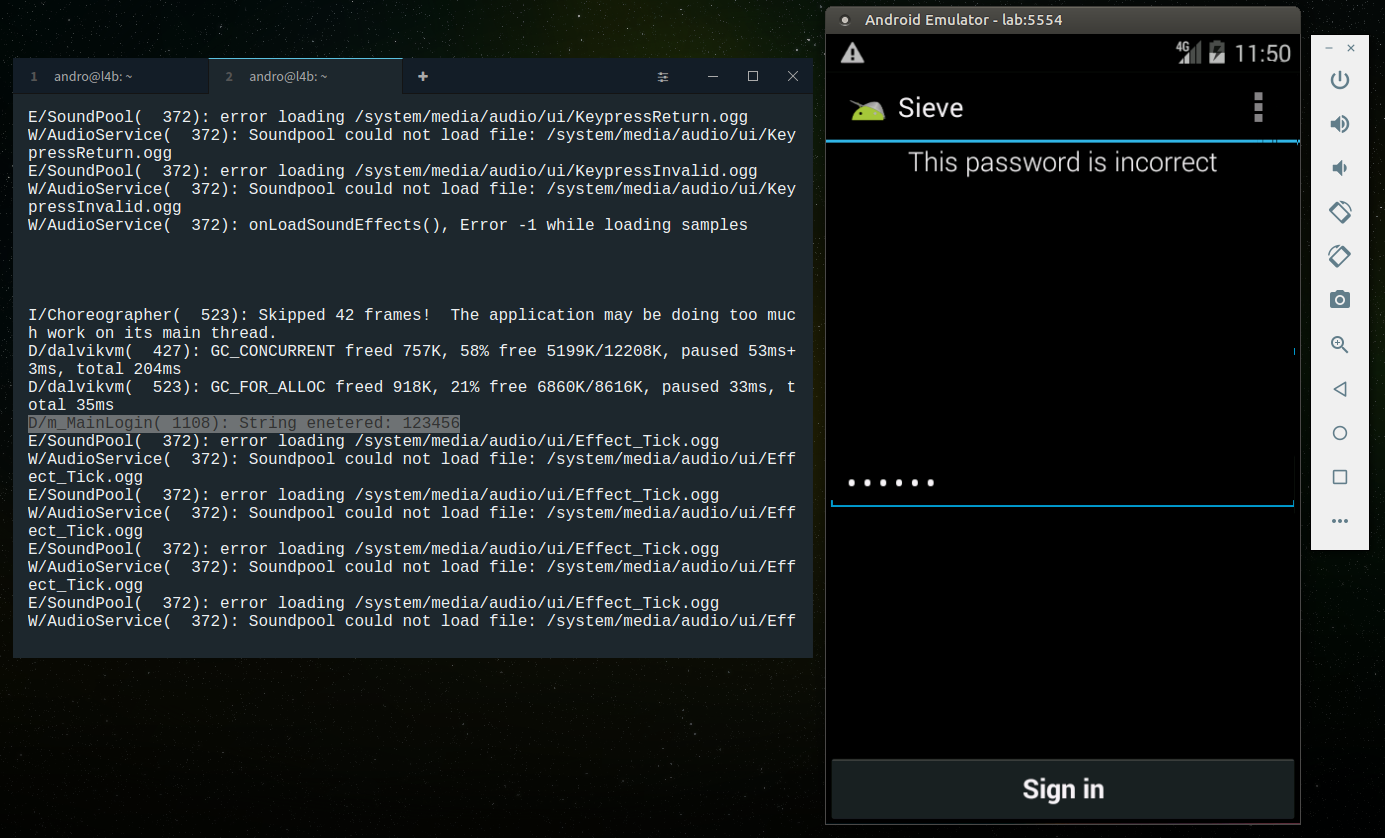Tap the Sign in button in Sieve
The height and width of the screenshot is (838, 1385).
[1062, 789]
